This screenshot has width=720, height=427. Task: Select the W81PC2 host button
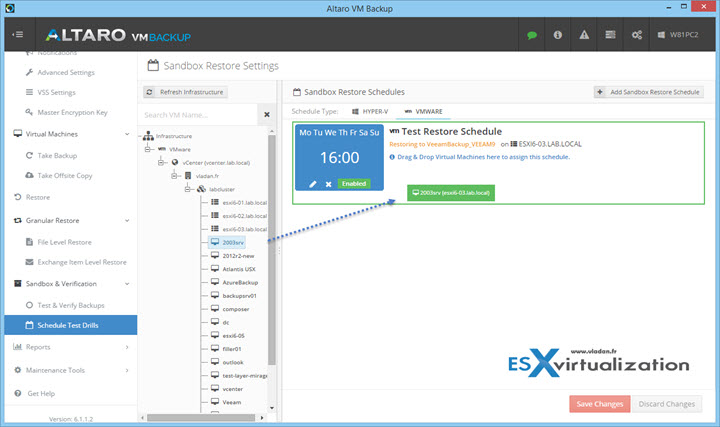pyautogui.click(x=678, y=35)
